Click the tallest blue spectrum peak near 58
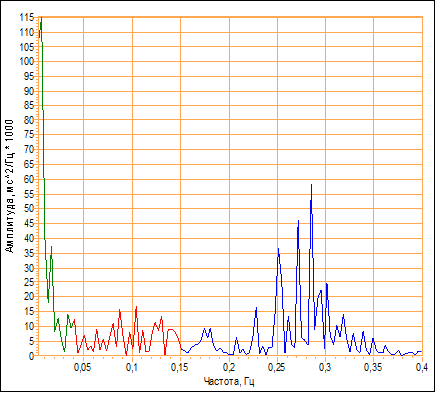This screenshot has width=436, height=393. 311,185
